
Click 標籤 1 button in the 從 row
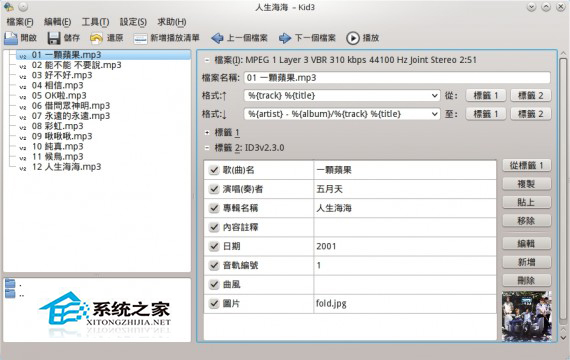tap(486, 96)
